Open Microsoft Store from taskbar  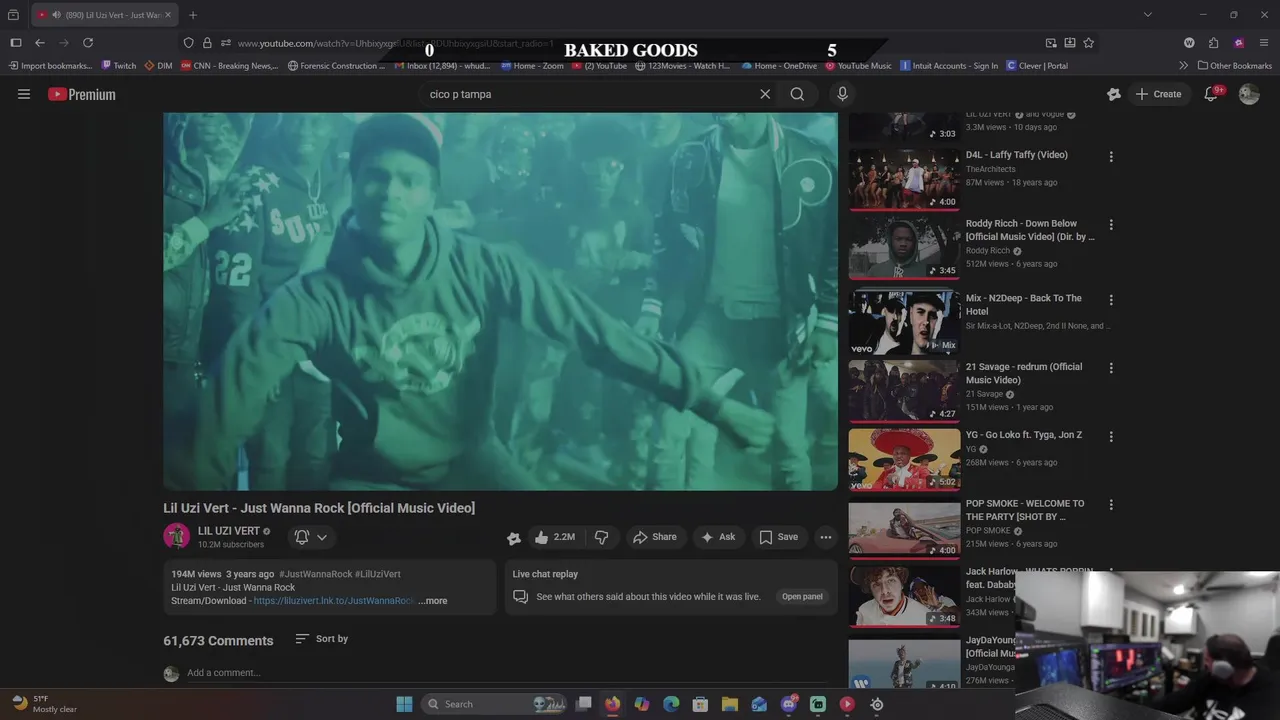[700, 704]
